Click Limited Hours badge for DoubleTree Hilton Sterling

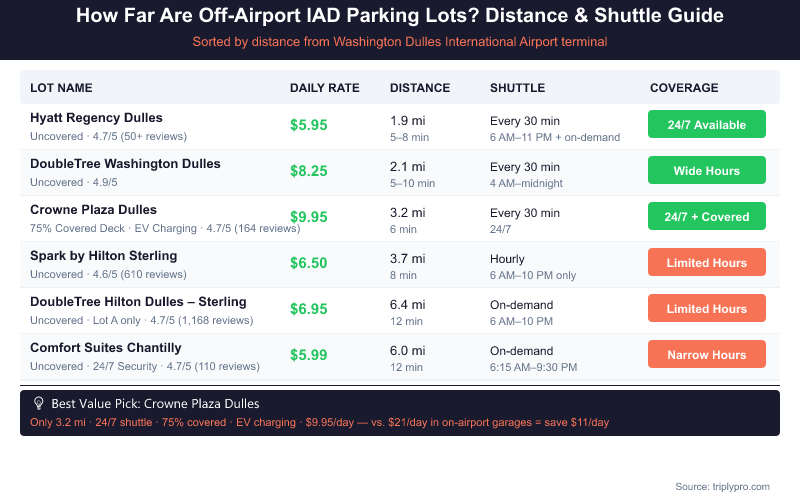[x=706, y=308]
